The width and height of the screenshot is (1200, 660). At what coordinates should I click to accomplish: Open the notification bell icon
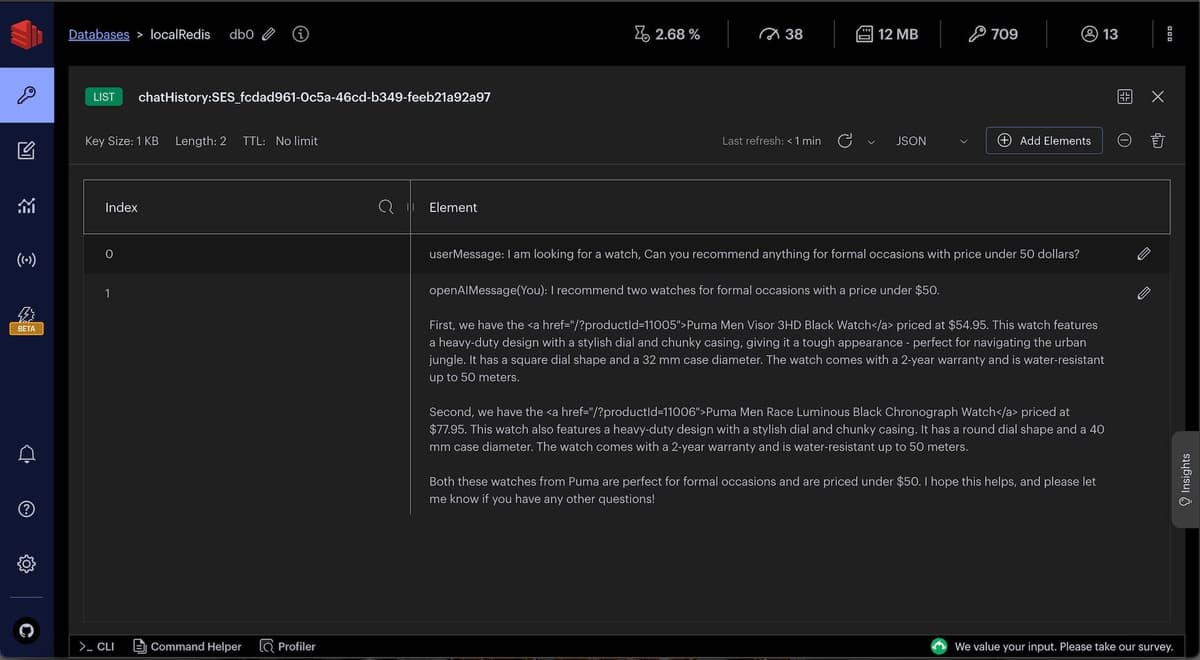(x=27, y=454)
